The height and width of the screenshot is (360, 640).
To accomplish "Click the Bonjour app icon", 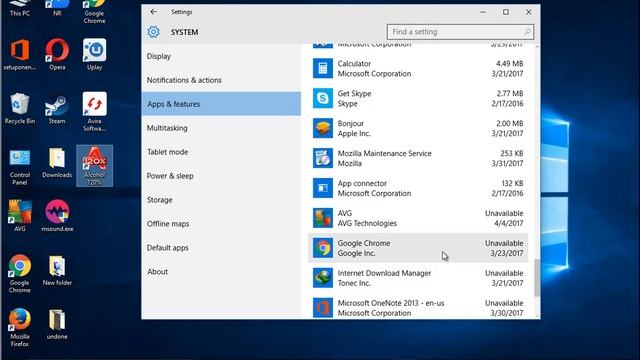I will (x=322, y=128).
